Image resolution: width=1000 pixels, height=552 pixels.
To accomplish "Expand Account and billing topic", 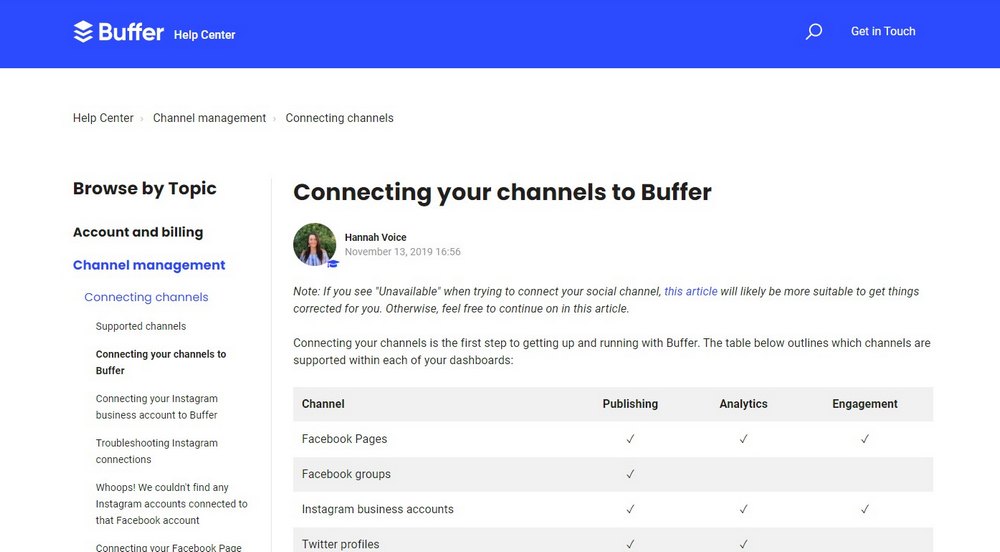I will click(x=138, y=232).
